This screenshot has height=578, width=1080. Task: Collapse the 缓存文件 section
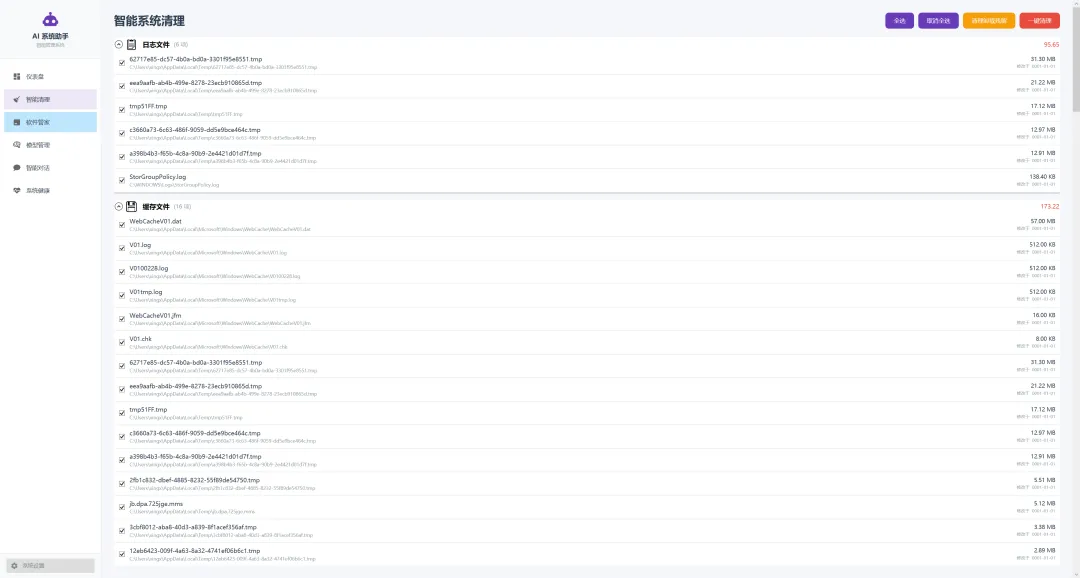(x=118, y=207)
